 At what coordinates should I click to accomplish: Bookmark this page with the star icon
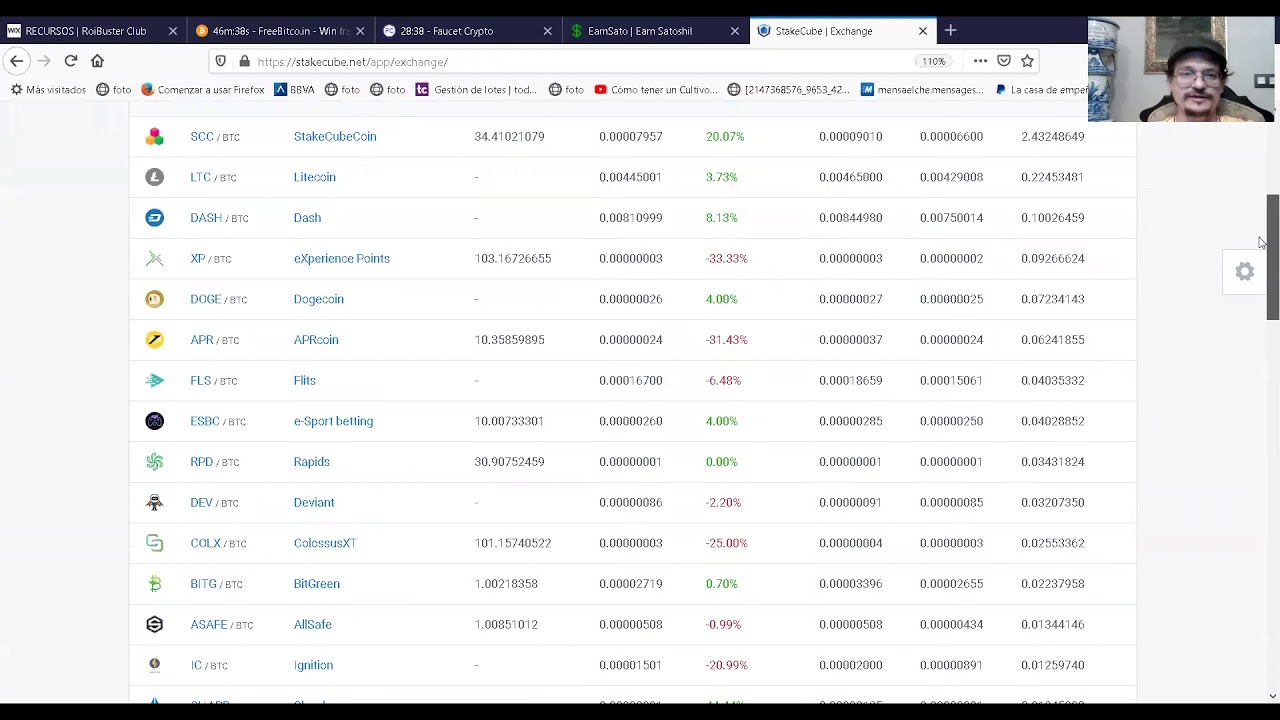pos(1027,61)
